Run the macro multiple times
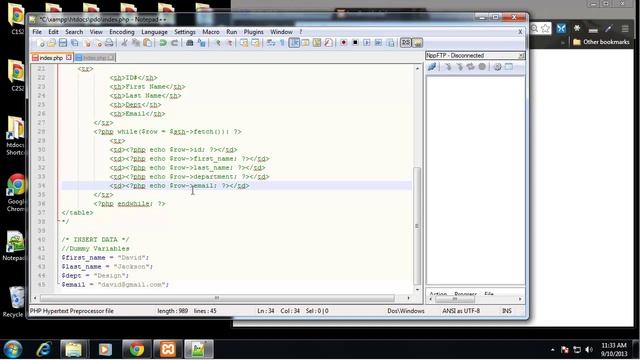640x360 pixels. point(378,43)
